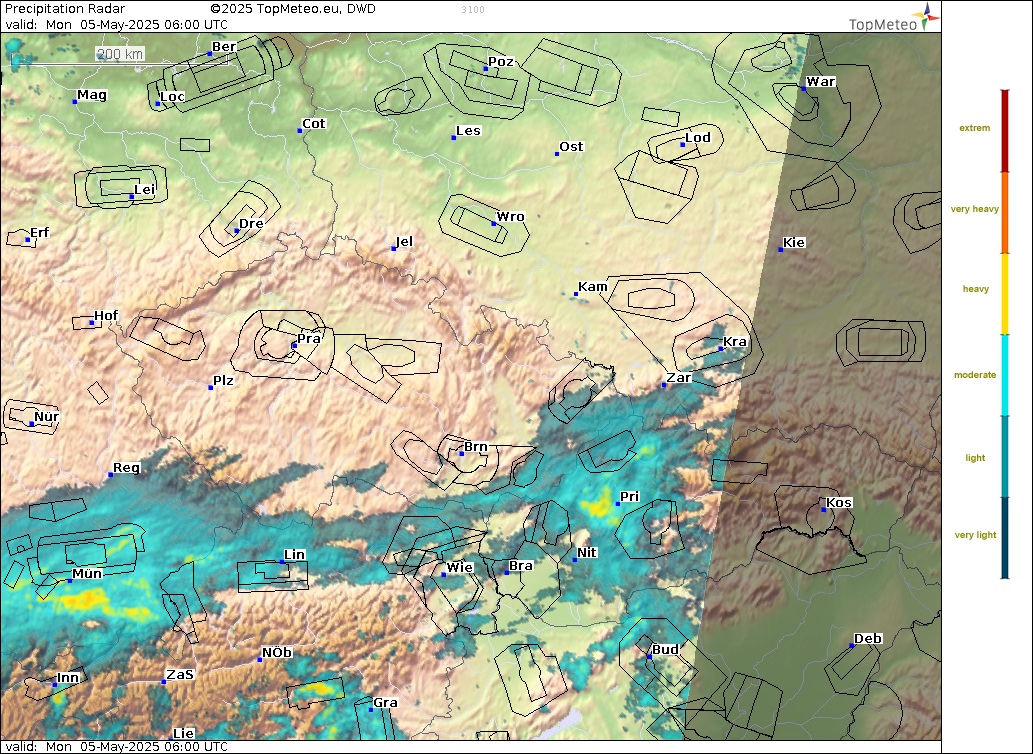Click the Loc city marker
This screenshot has height=754, width=1033.
click(157, 103)
